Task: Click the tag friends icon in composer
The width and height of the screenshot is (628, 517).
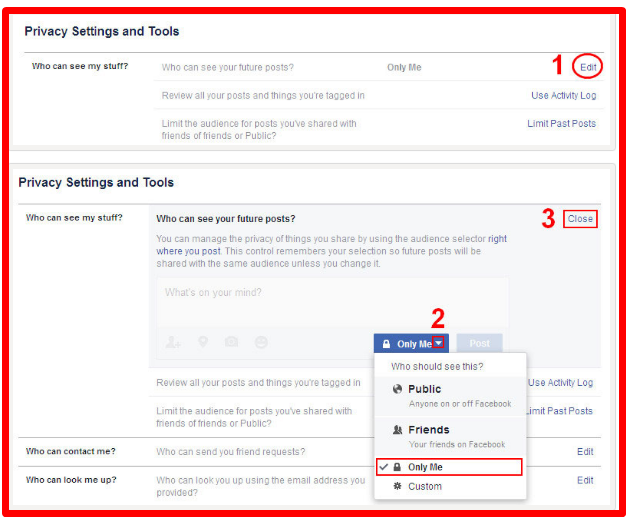Action: pos(173,342)
